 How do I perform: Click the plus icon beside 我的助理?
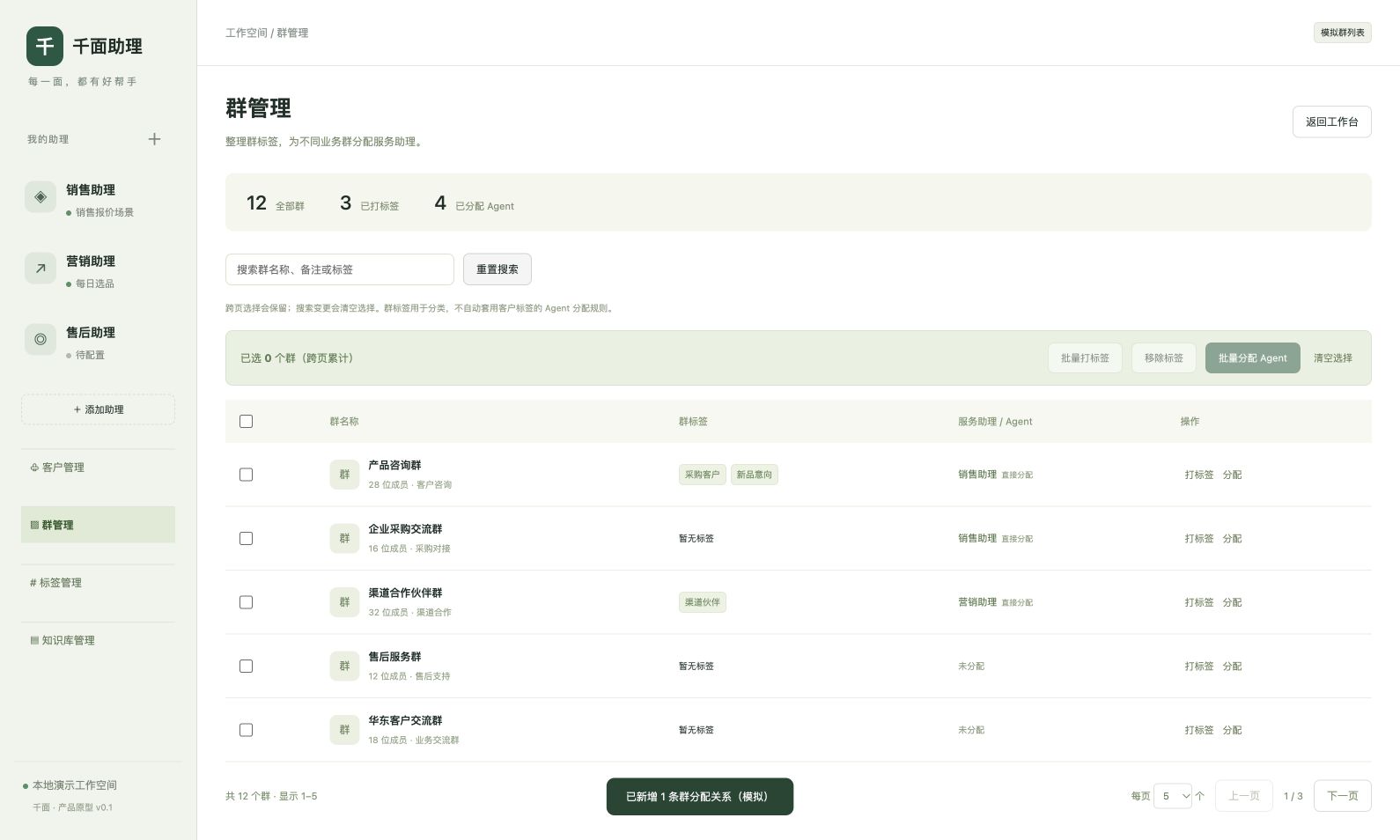(154, 139)
